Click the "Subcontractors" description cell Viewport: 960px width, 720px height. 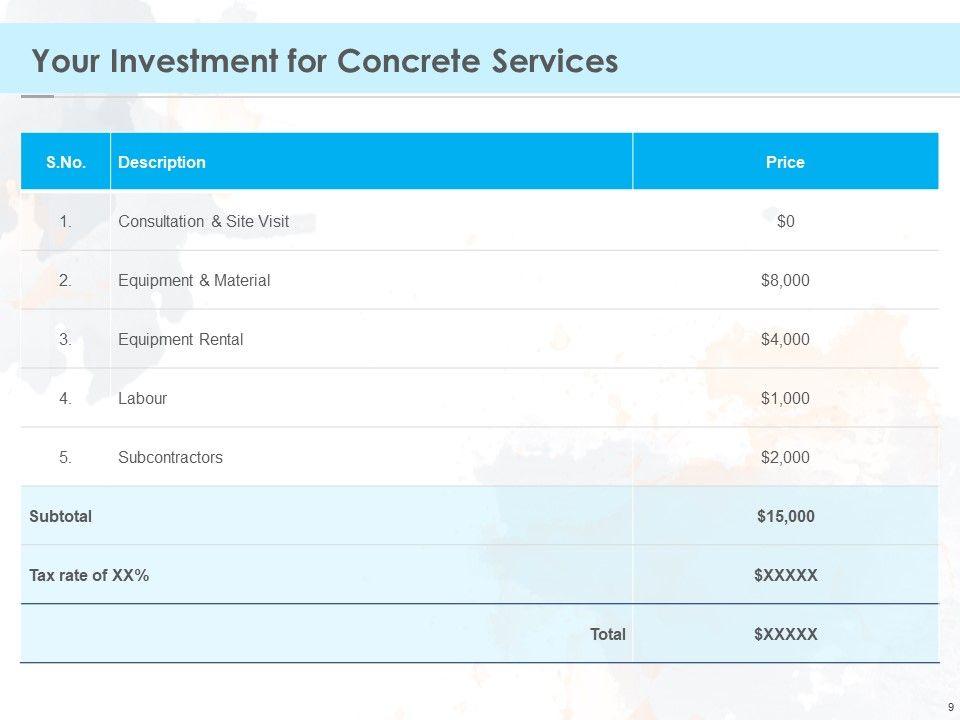click(x=170, y=457)
